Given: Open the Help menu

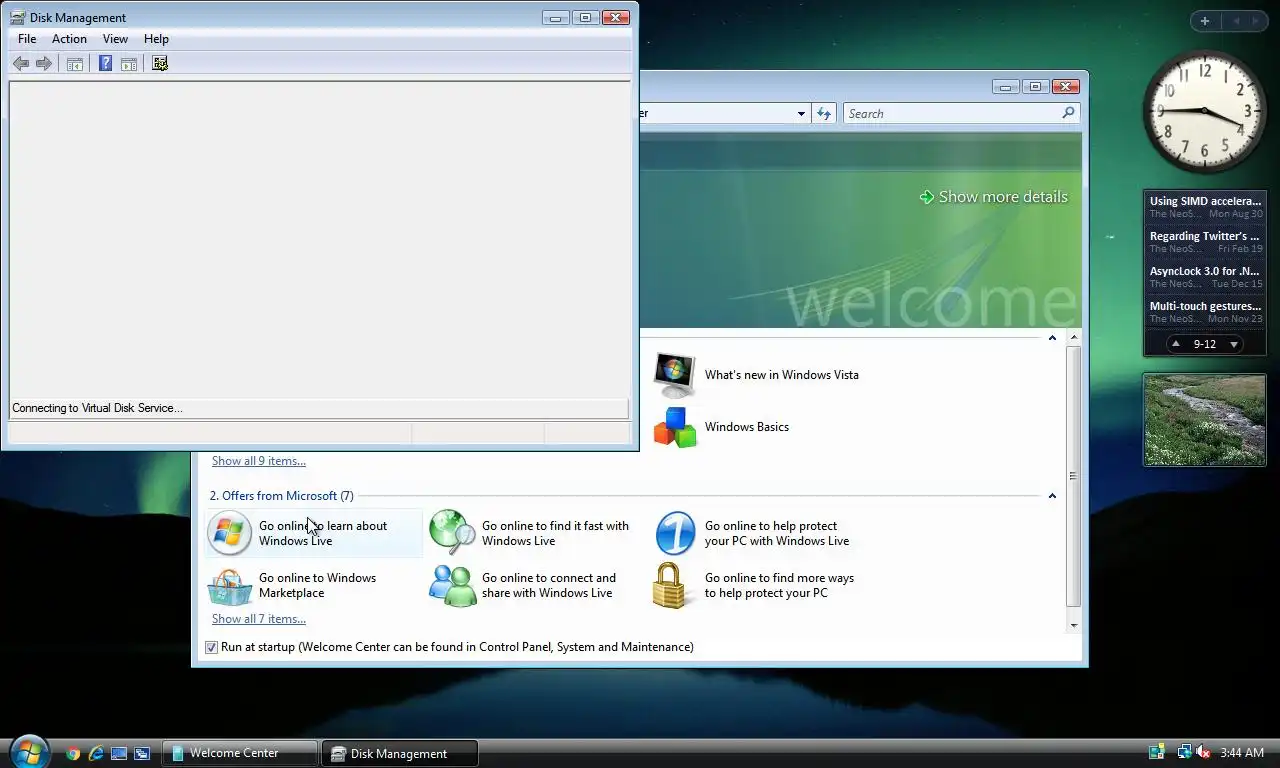Looking at the screenshot, I should tap(156, 39).
